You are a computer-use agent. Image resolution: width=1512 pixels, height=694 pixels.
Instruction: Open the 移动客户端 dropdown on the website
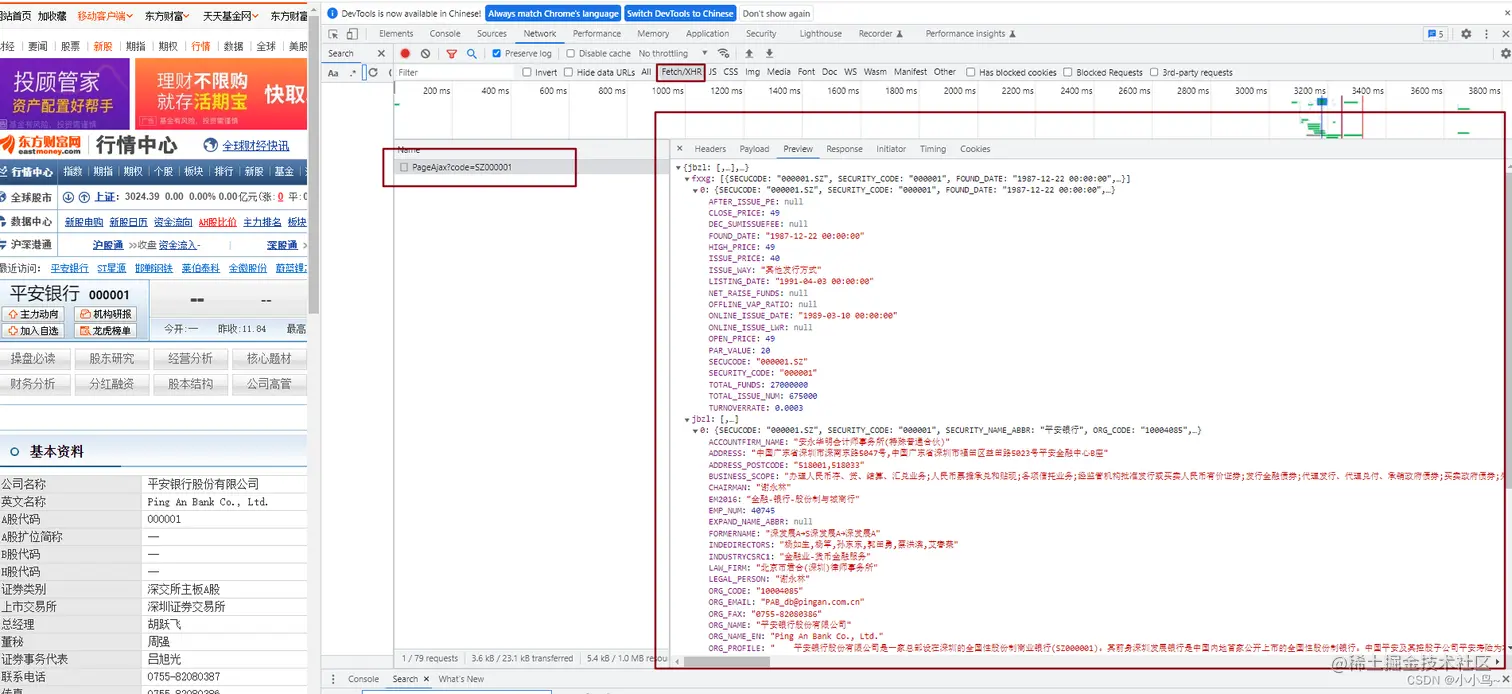pyautogui.click(x=104, y=16)
